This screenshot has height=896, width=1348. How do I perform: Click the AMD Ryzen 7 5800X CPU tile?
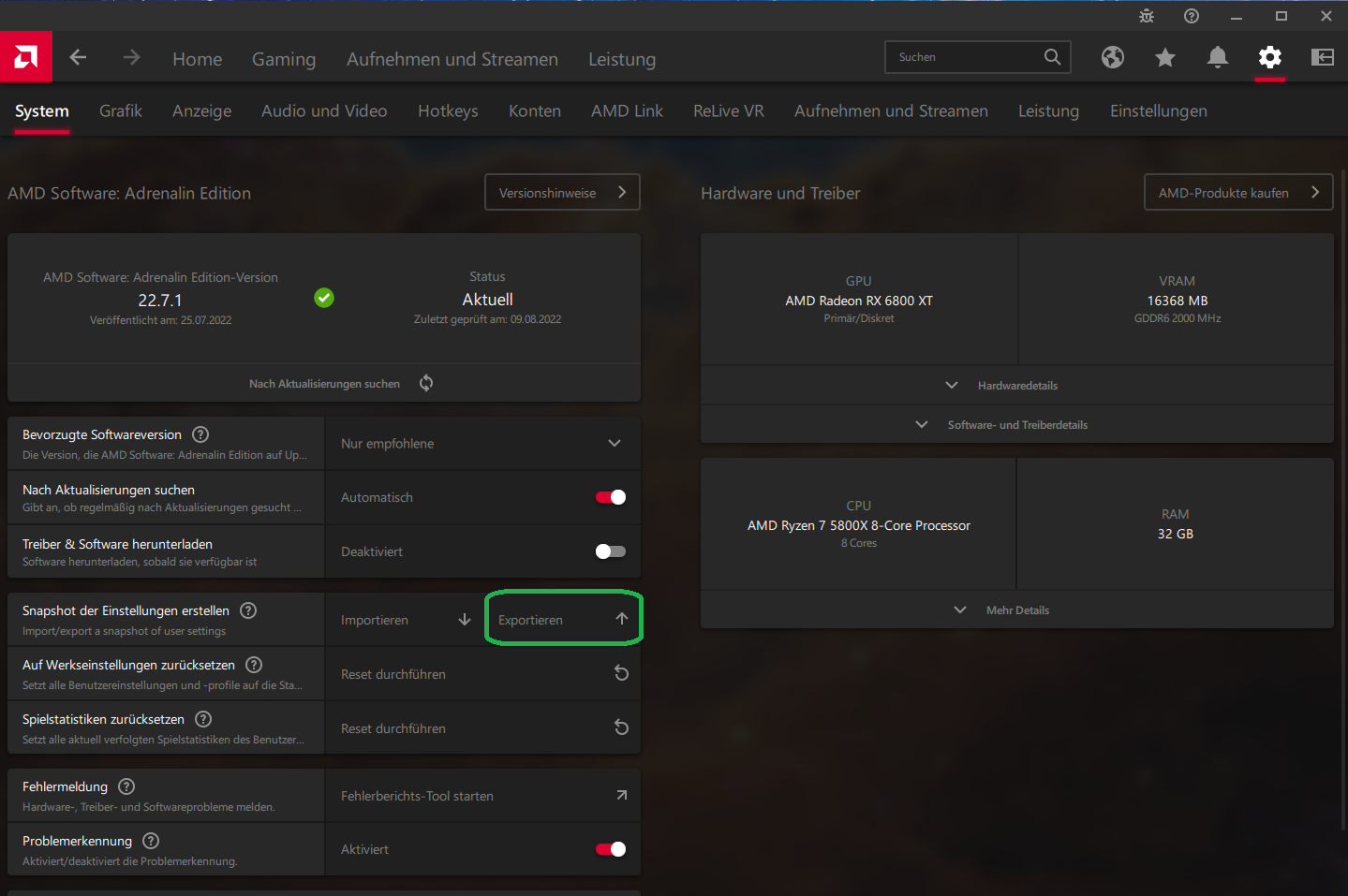858,524
